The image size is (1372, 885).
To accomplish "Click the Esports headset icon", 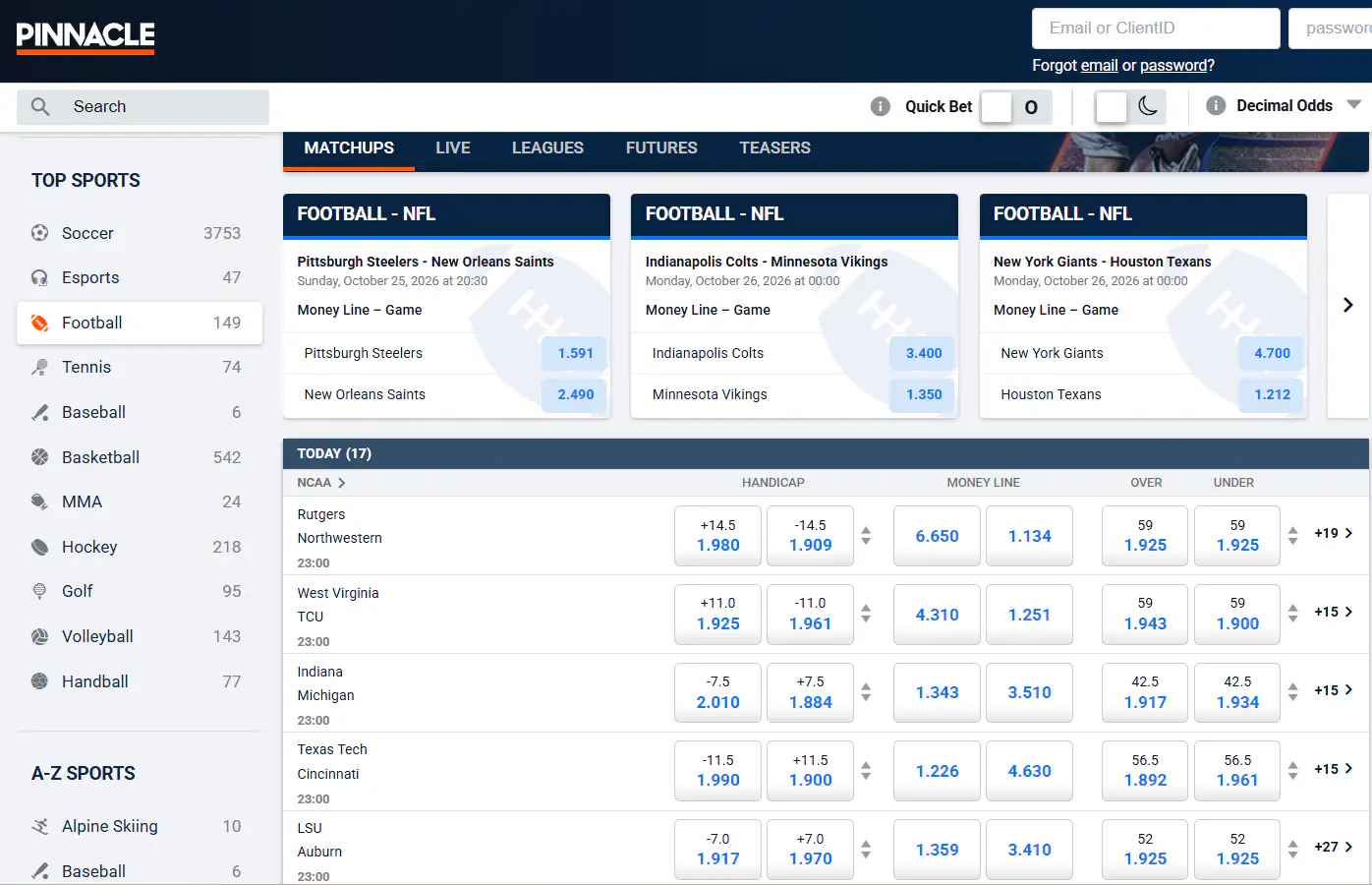I will [x=39, y=277].
